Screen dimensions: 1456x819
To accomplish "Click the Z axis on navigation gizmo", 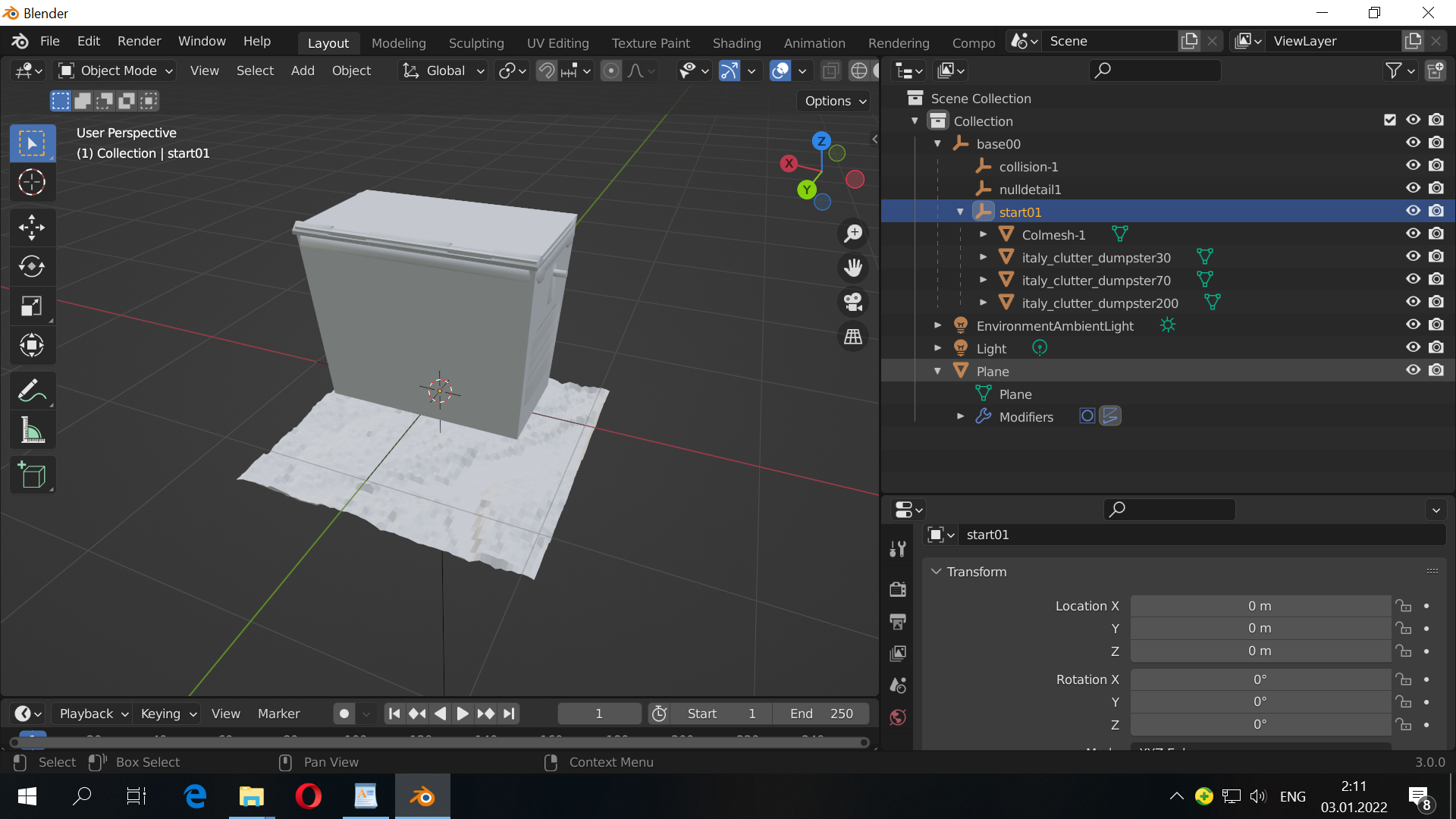I will pyautogui.click(x=821, y=141).
